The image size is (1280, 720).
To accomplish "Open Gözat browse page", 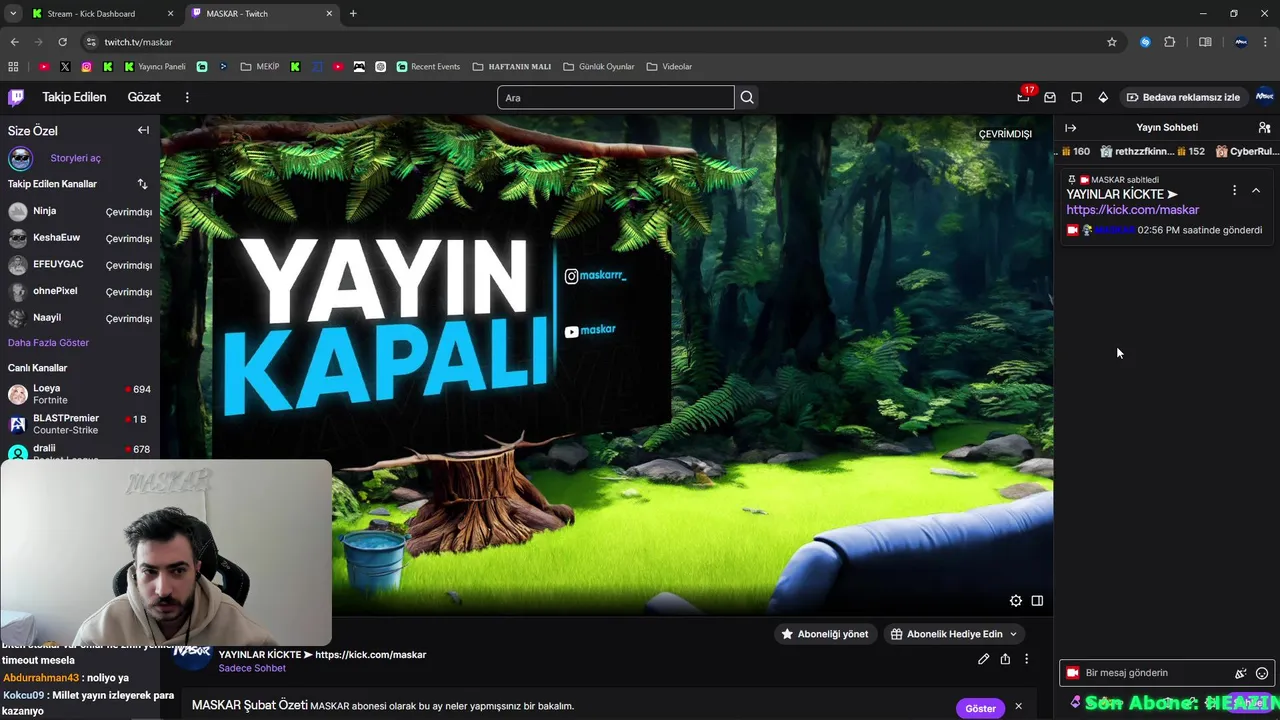I will click(x=144, y=97).
